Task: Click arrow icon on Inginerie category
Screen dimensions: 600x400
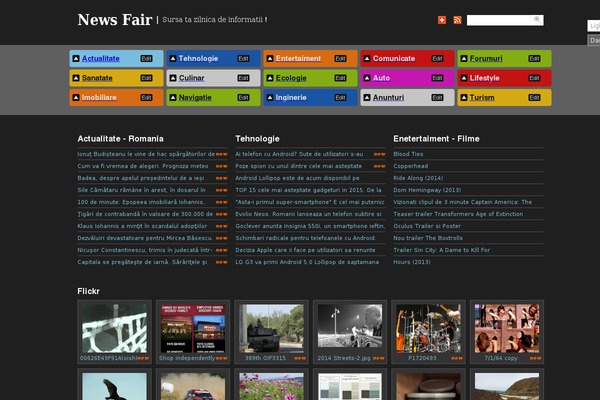Action: pos(270,98)
